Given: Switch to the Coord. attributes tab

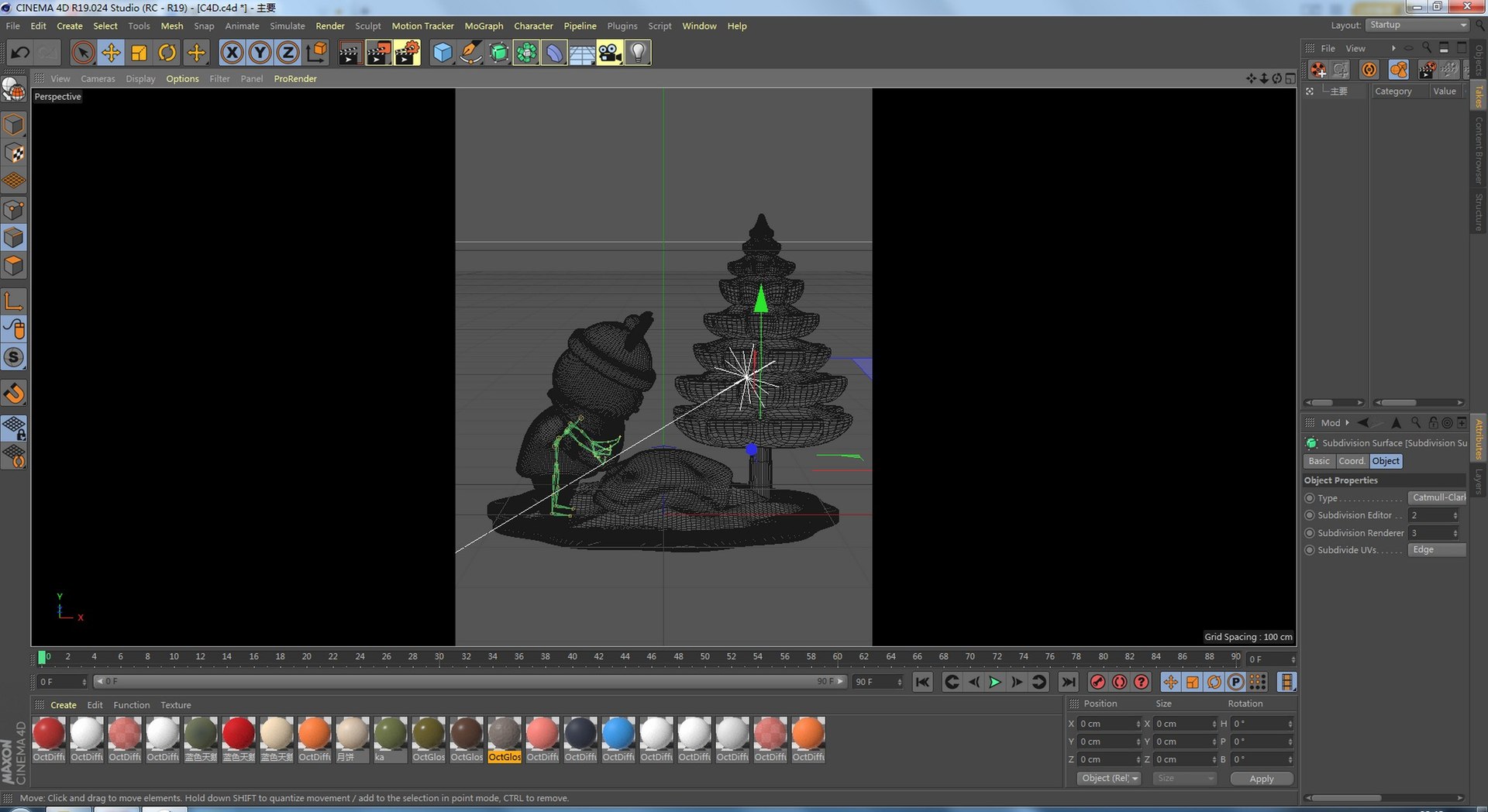Looking at the screenshot, I should pos(1351,461).
